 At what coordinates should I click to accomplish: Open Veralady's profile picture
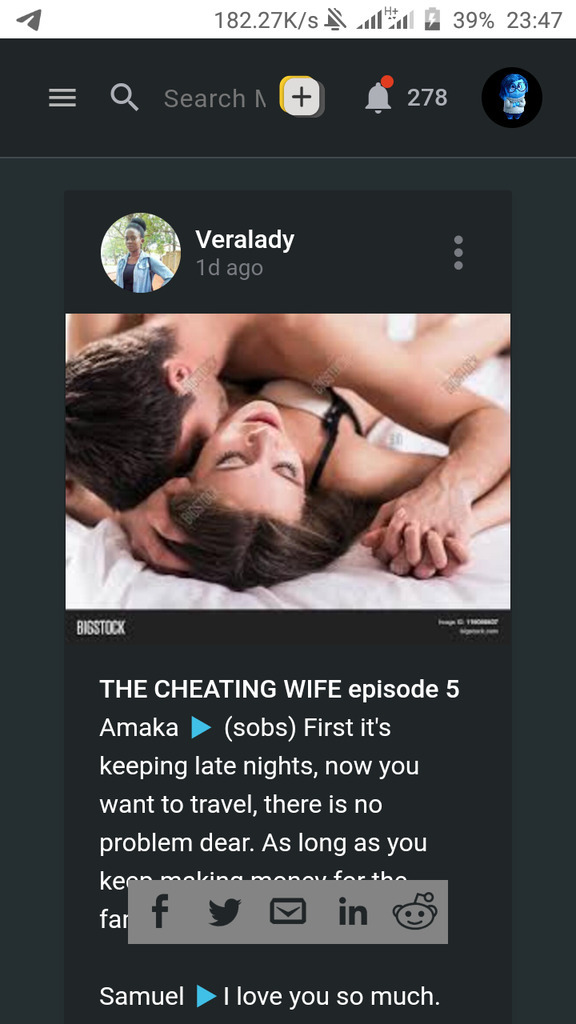pos(140,252)
